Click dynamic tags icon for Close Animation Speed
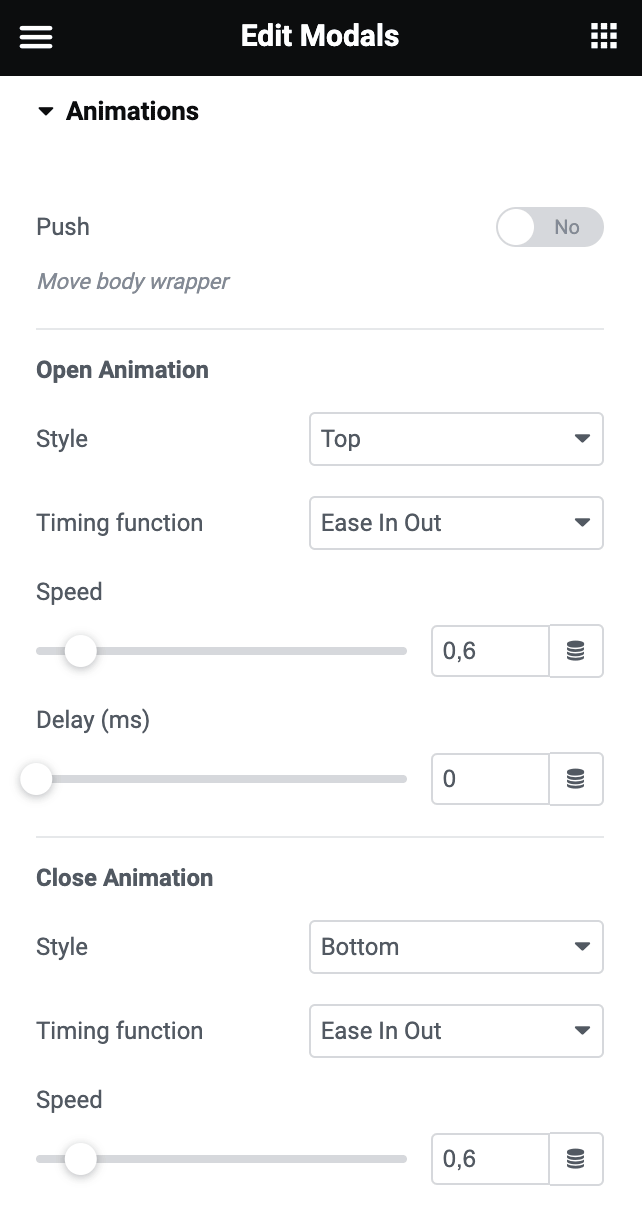This screenshot has height=1224, width=642. 576,1159
